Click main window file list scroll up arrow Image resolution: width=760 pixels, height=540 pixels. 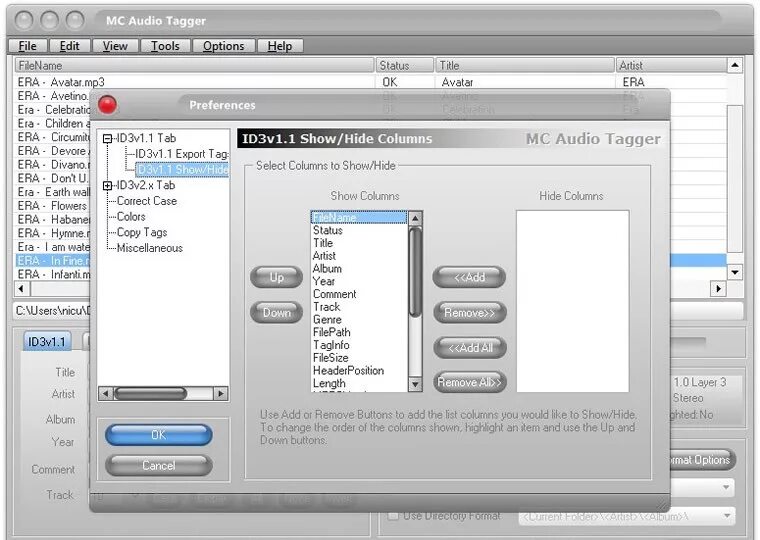click(735, 65)
